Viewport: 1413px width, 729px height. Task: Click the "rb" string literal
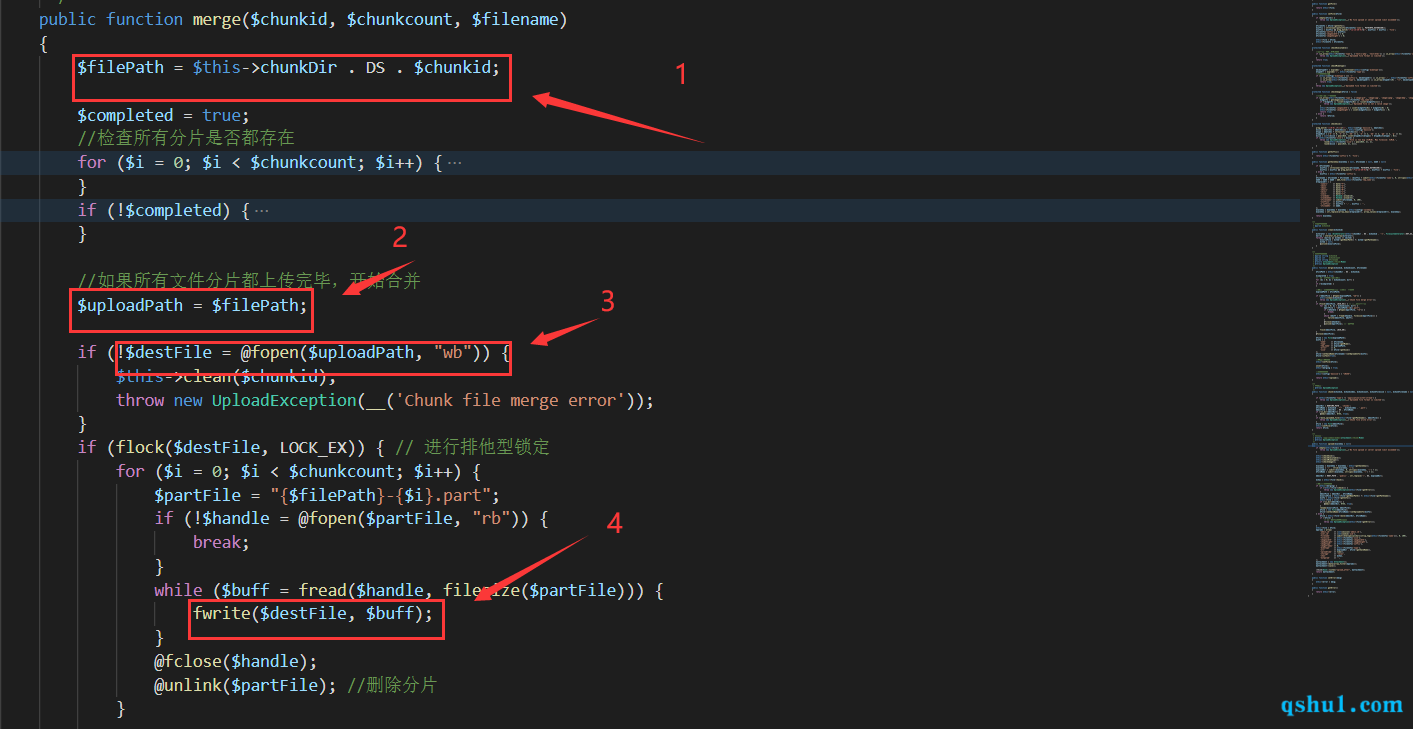point(490,519)
